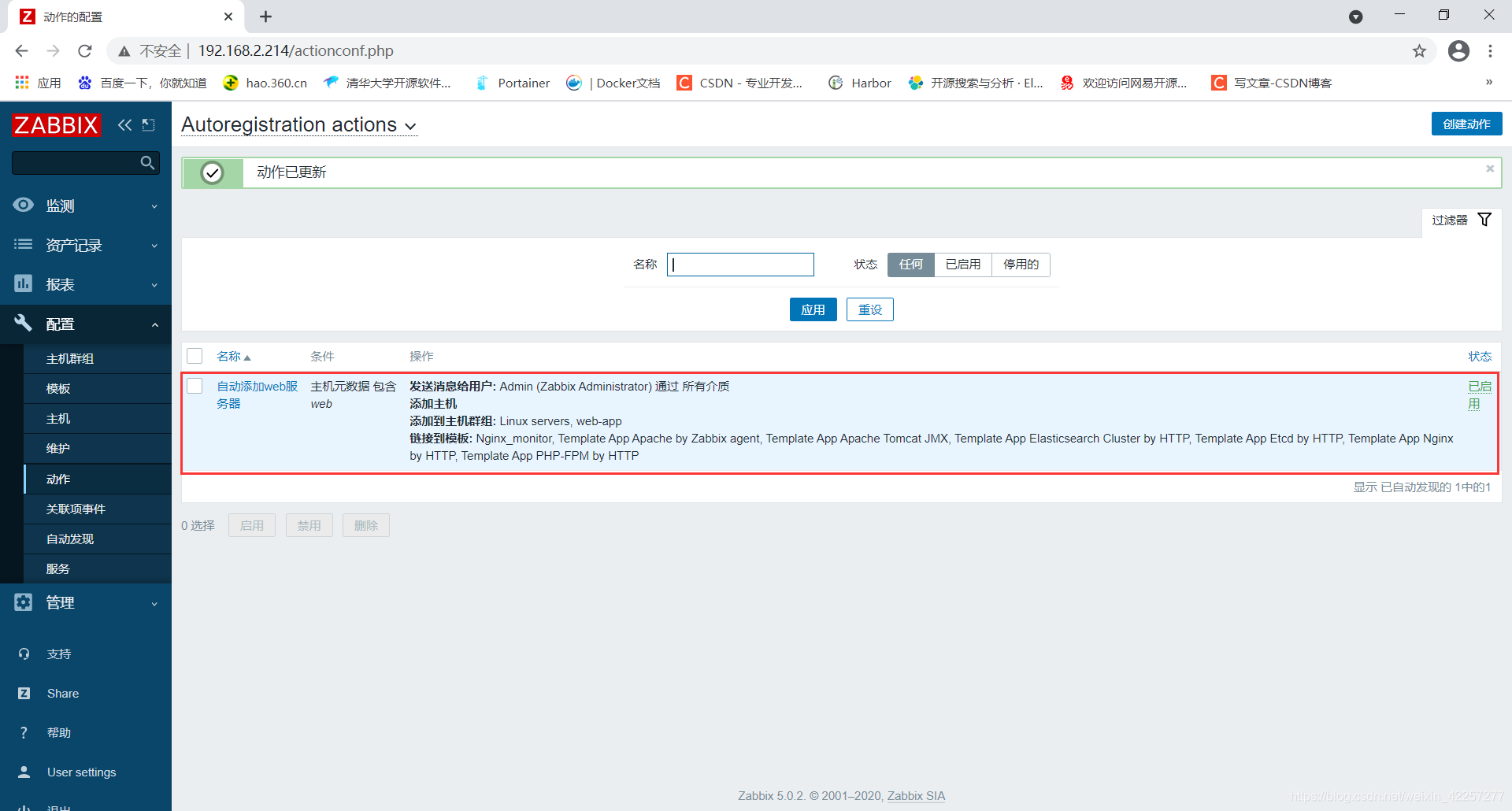
Task: Open the 模板 submenu item
Action: pyautogui.click(x=98, y=388)
